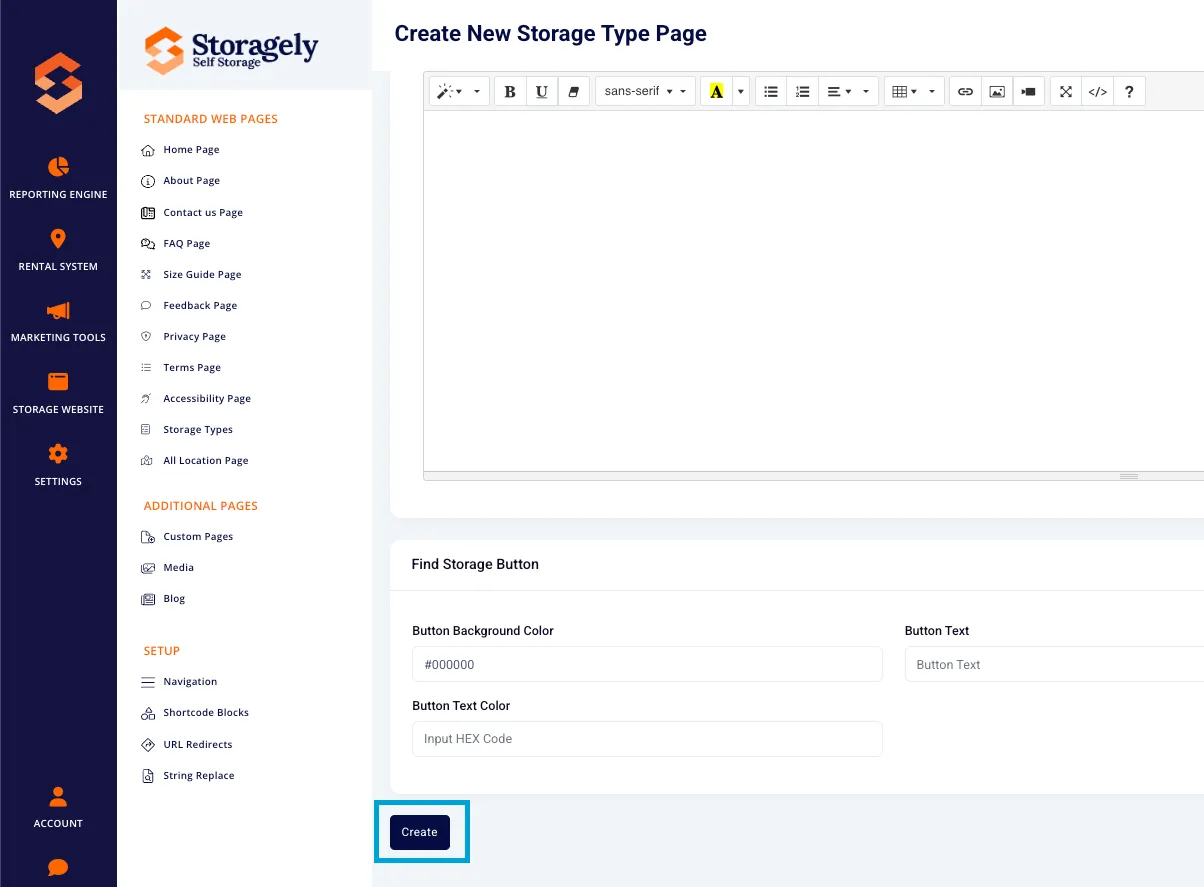Click the Storagely logo at top left
1204x887 pixels.
58,83
